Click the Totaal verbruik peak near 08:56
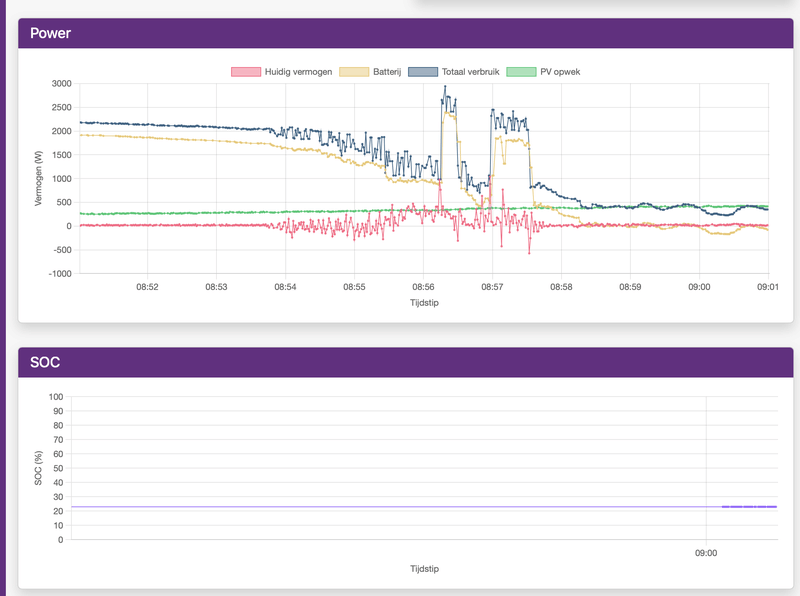The image size is (800, 596). point(445,87)
